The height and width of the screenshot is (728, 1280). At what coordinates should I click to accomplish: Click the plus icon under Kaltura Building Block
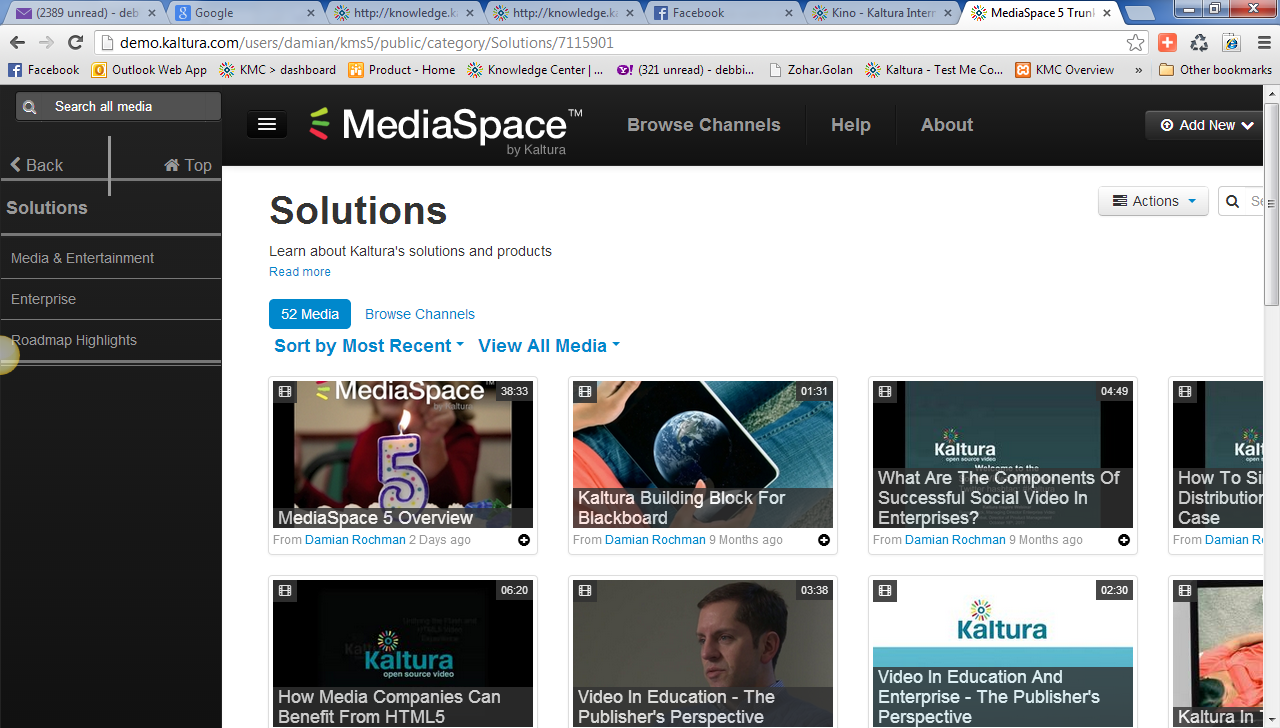tap(824, 540)
